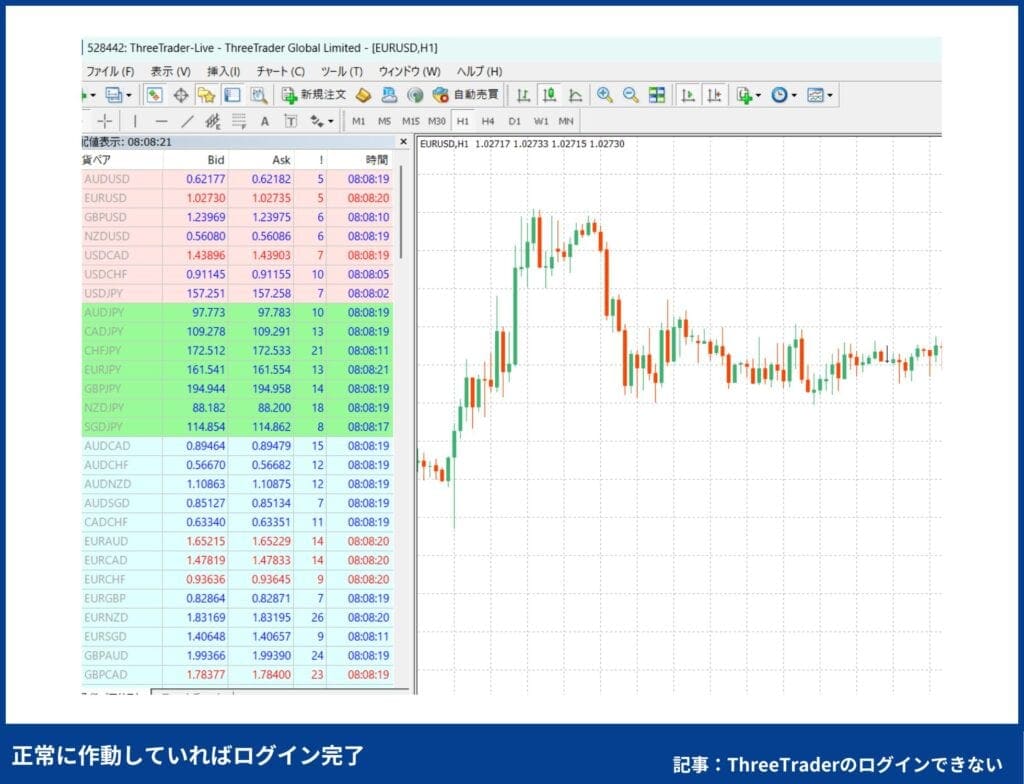Zoom in on the chart

(x=605, y=95)
